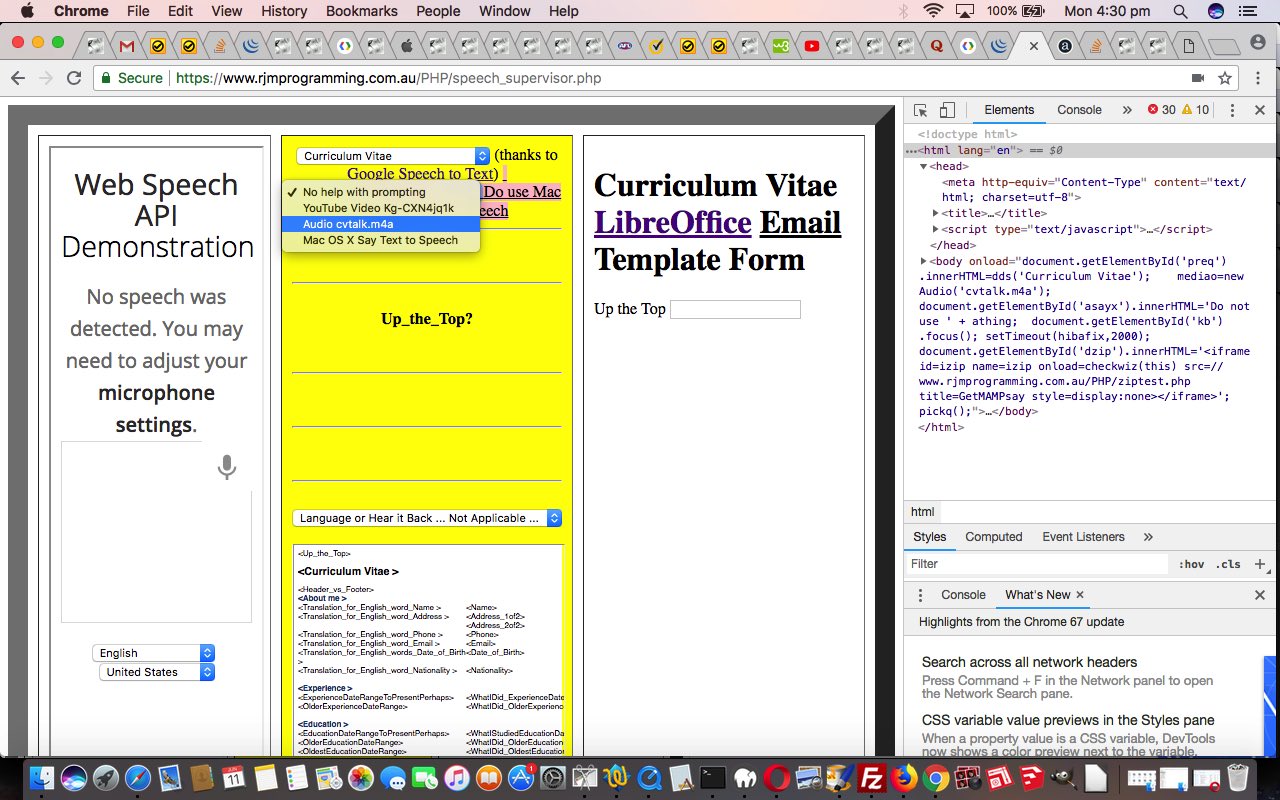Click the microphone icon in speech demo
The image size is (1280, 800).
click(227, 467)
